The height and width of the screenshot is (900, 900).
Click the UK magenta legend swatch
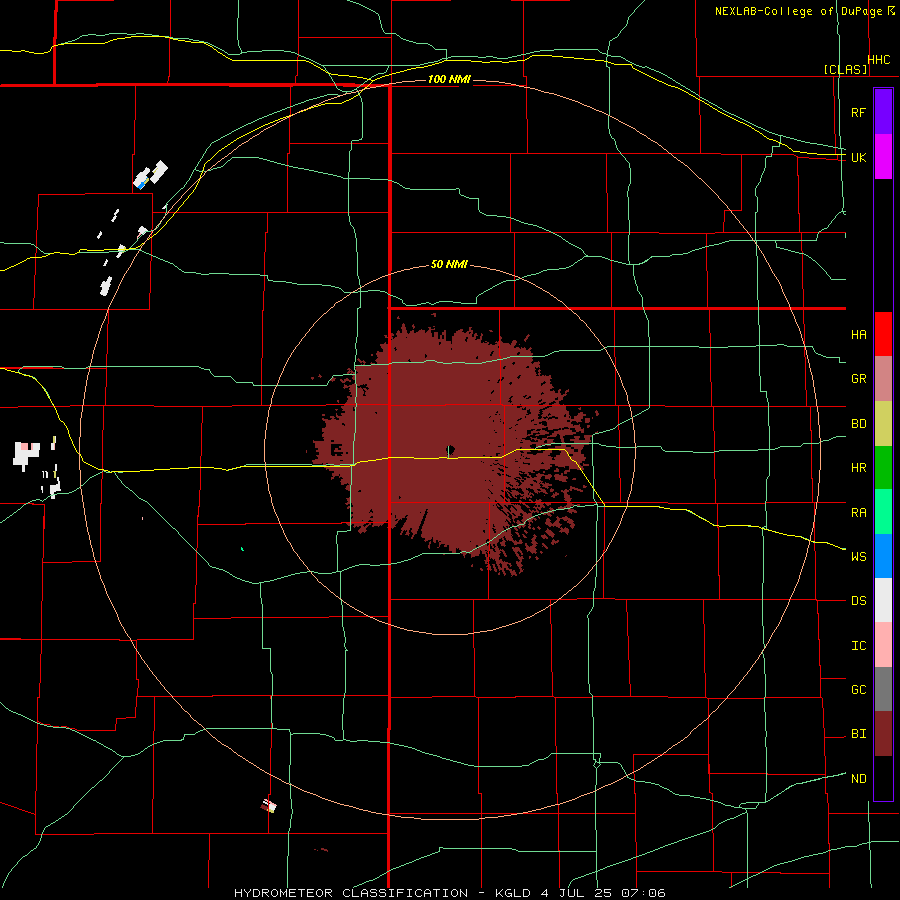883,157
